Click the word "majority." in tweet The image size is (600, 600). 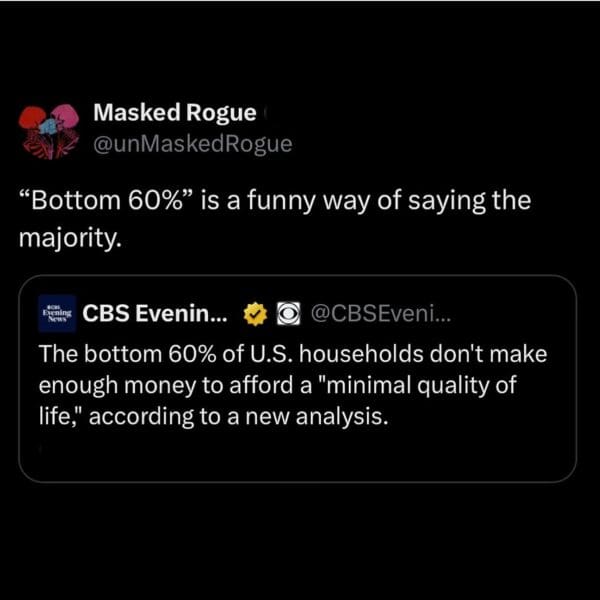pyautogui.click(x=70, y=239)
